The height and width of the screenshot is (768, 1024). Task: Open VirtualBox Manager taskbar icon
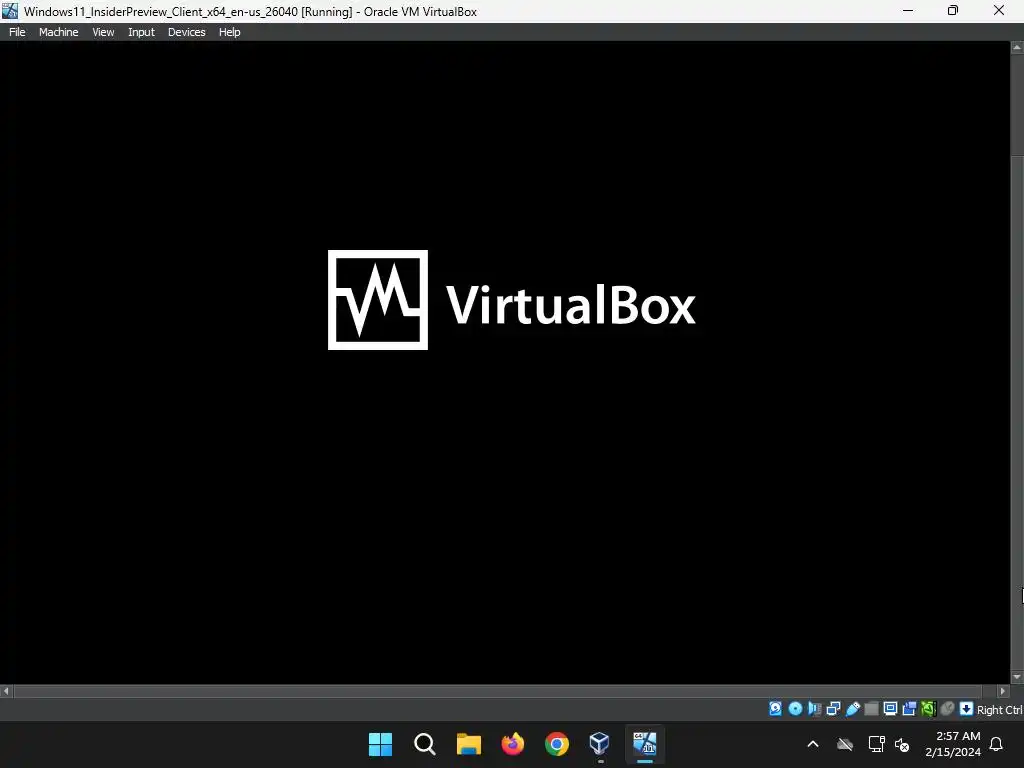pos(600,744)
